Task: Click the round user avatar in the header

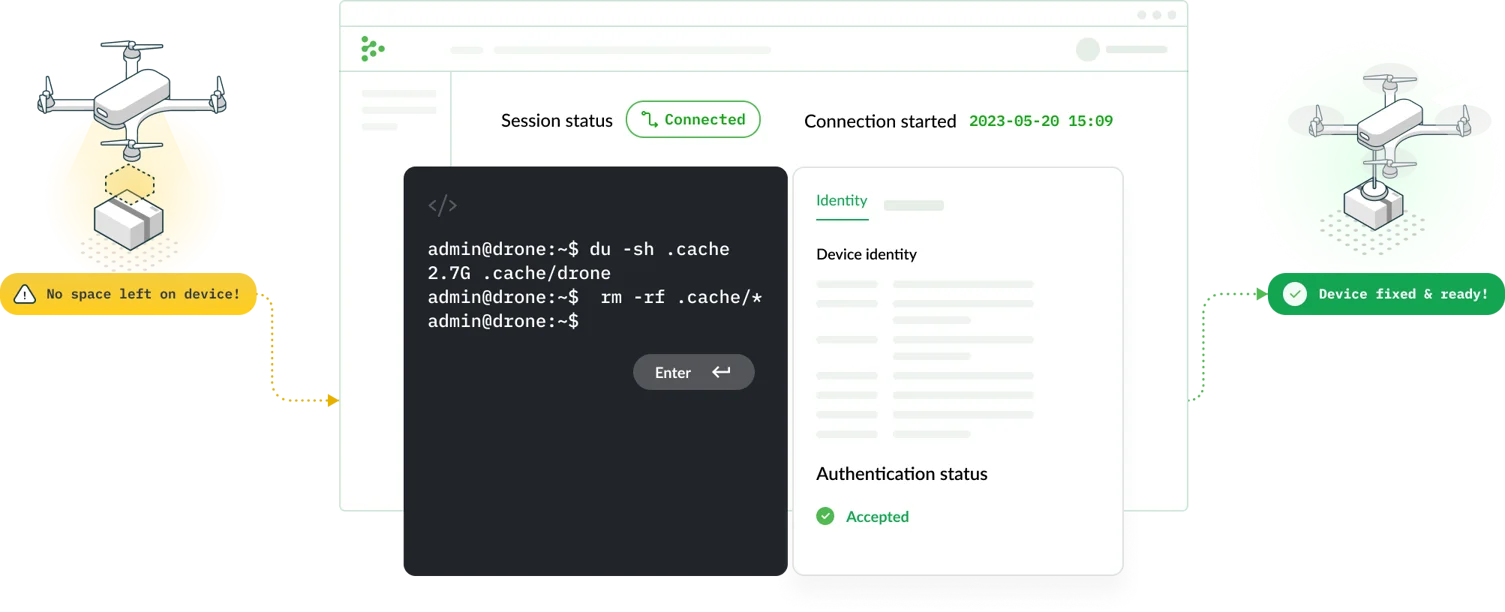Action: [x=1088, y=49]
